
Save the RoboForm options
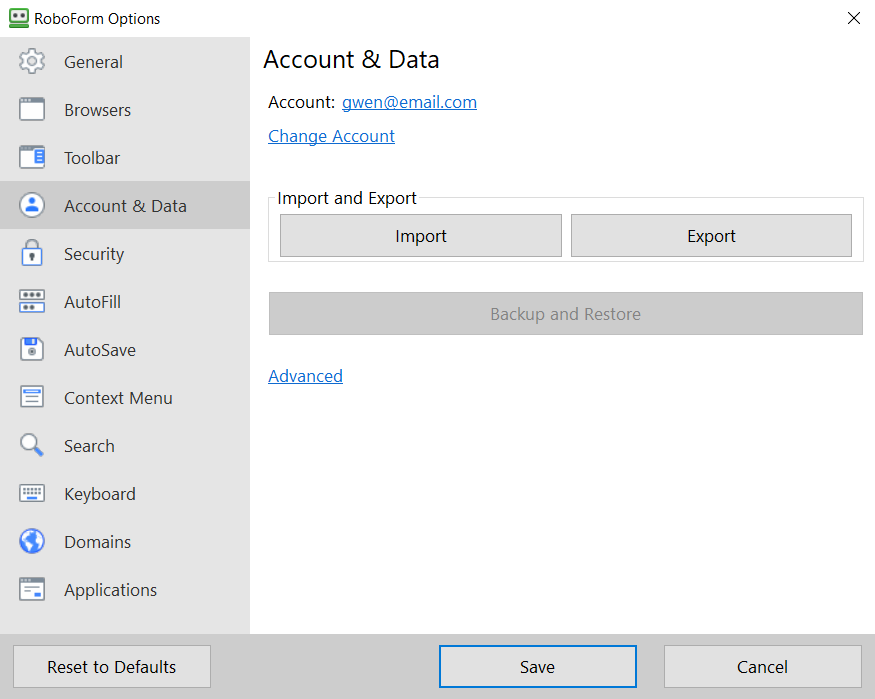click(537, 667)
